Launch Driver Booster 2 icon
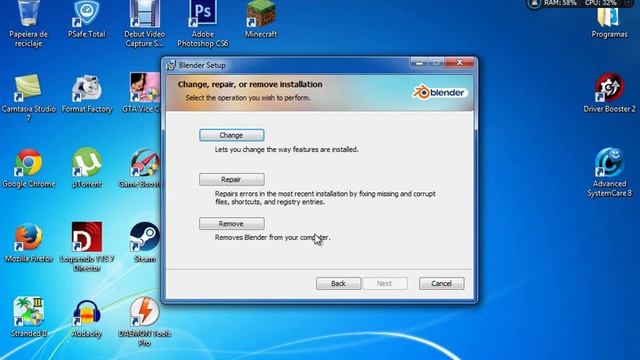 coord(609,94)
